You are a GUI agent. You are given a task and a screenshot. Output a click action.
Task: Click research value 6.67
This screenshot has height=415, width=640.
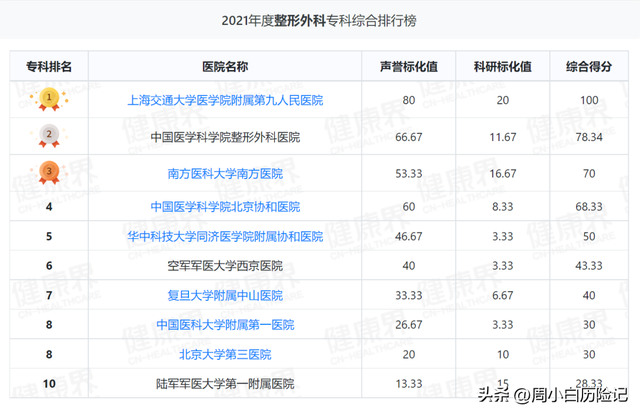[x=502, y=295]
